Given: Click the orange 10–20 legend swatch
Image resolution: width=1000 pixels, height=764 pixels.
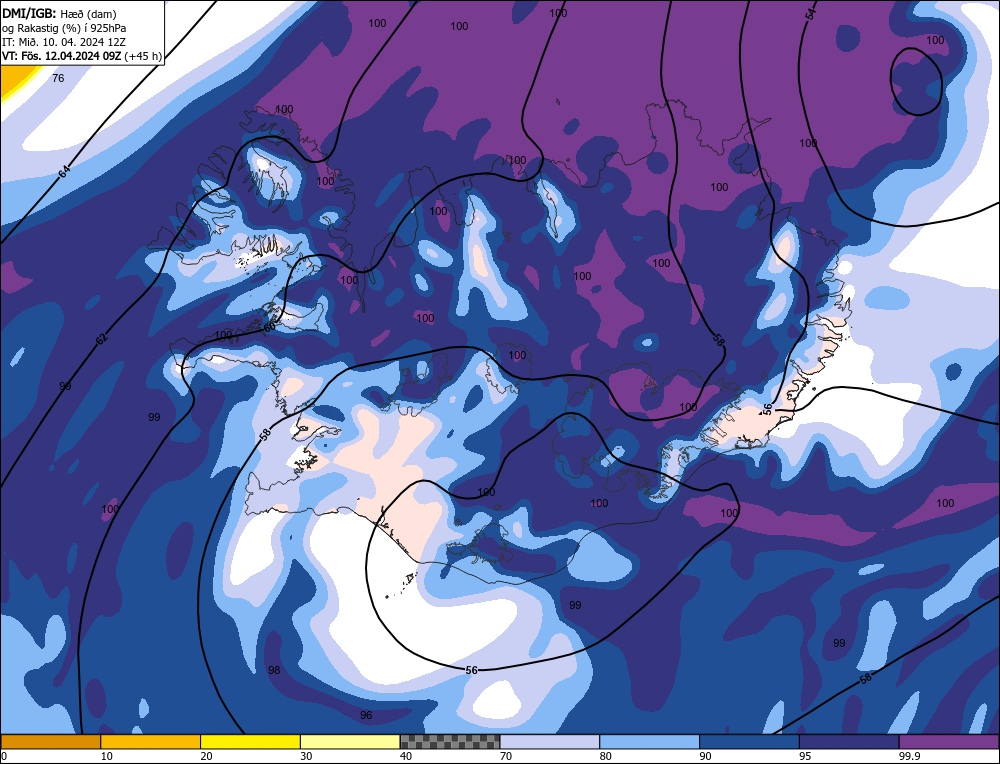Looking at the screenshot, I should (151, 742).
